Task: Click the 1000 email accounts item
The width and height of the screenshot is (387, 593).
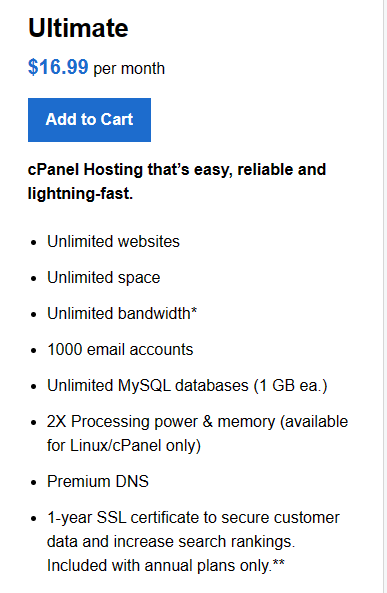Action: click(120, 349)
